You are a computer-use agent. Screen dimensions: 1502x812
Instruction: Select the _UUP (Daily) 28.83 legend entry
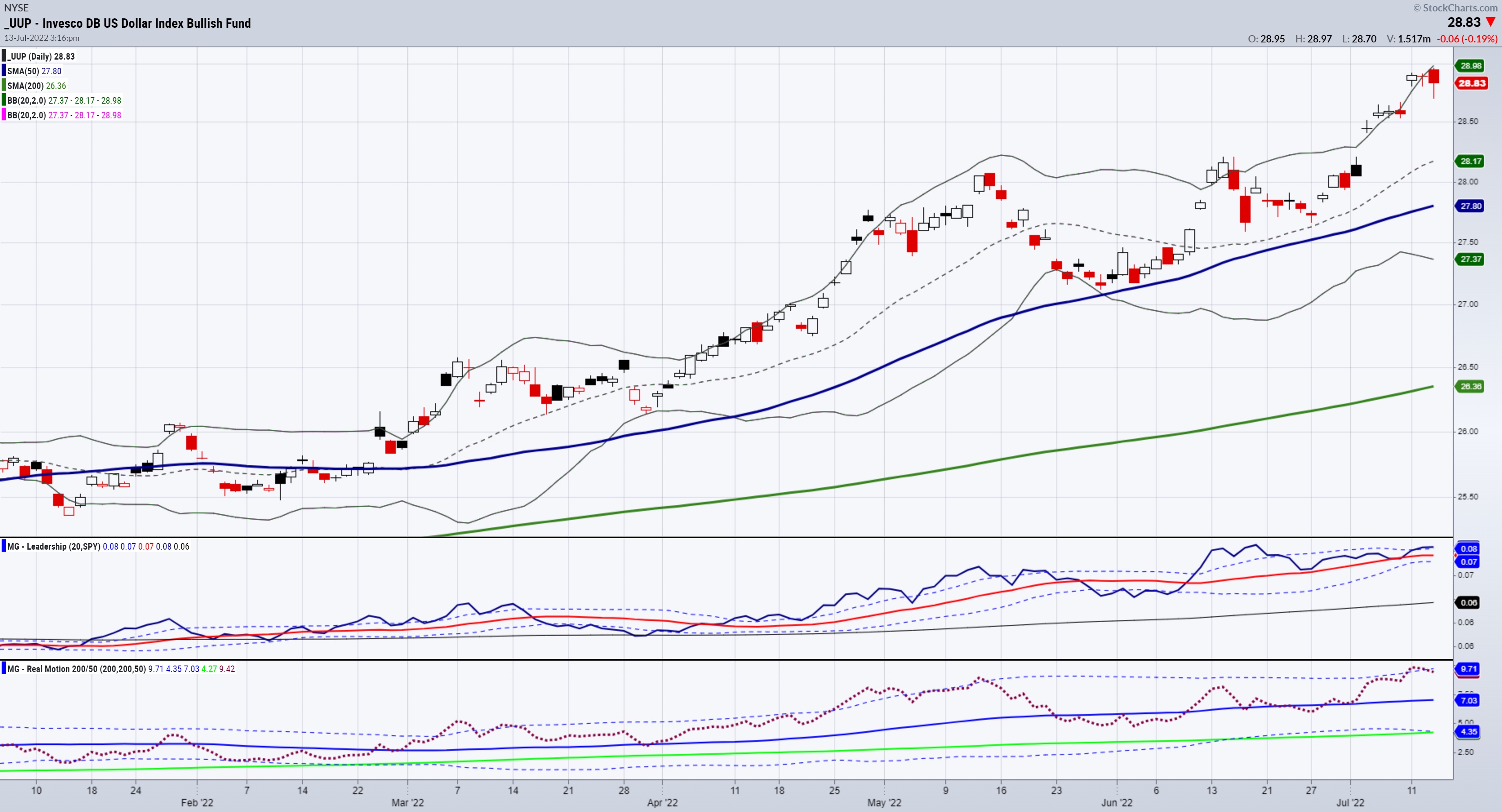(x=41, y=57)
